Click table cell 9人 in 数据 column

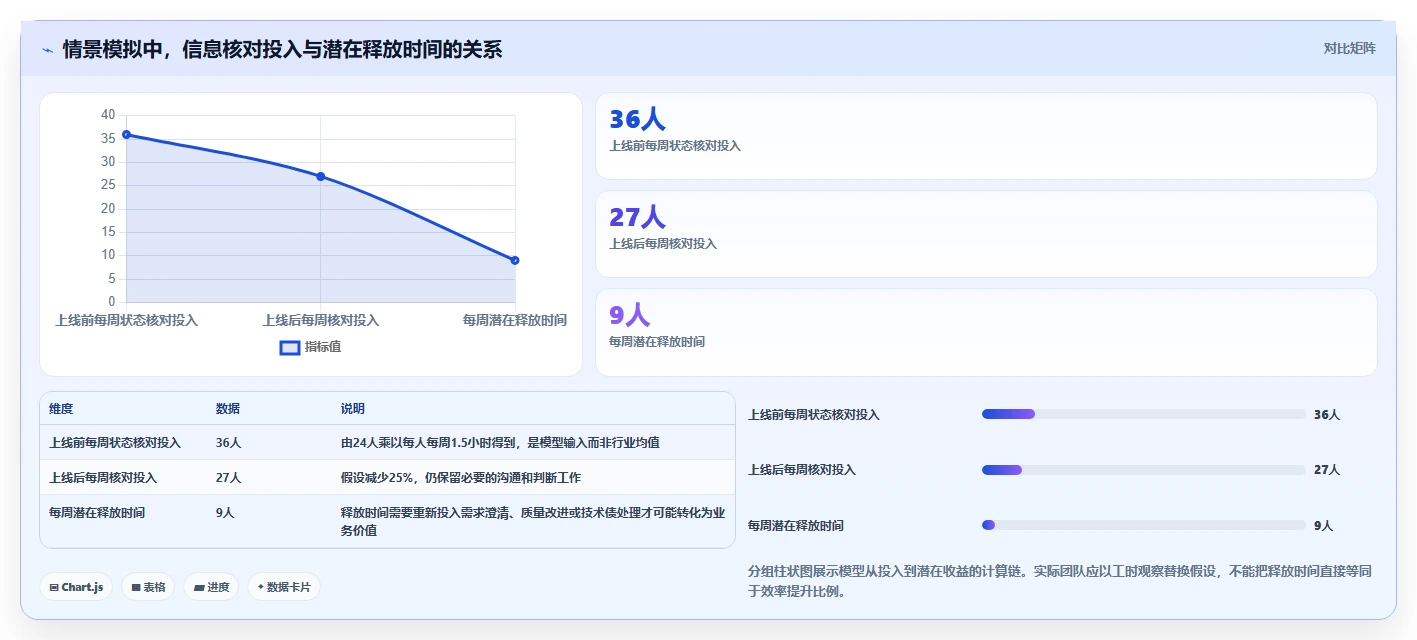click(x=225, y=512)
